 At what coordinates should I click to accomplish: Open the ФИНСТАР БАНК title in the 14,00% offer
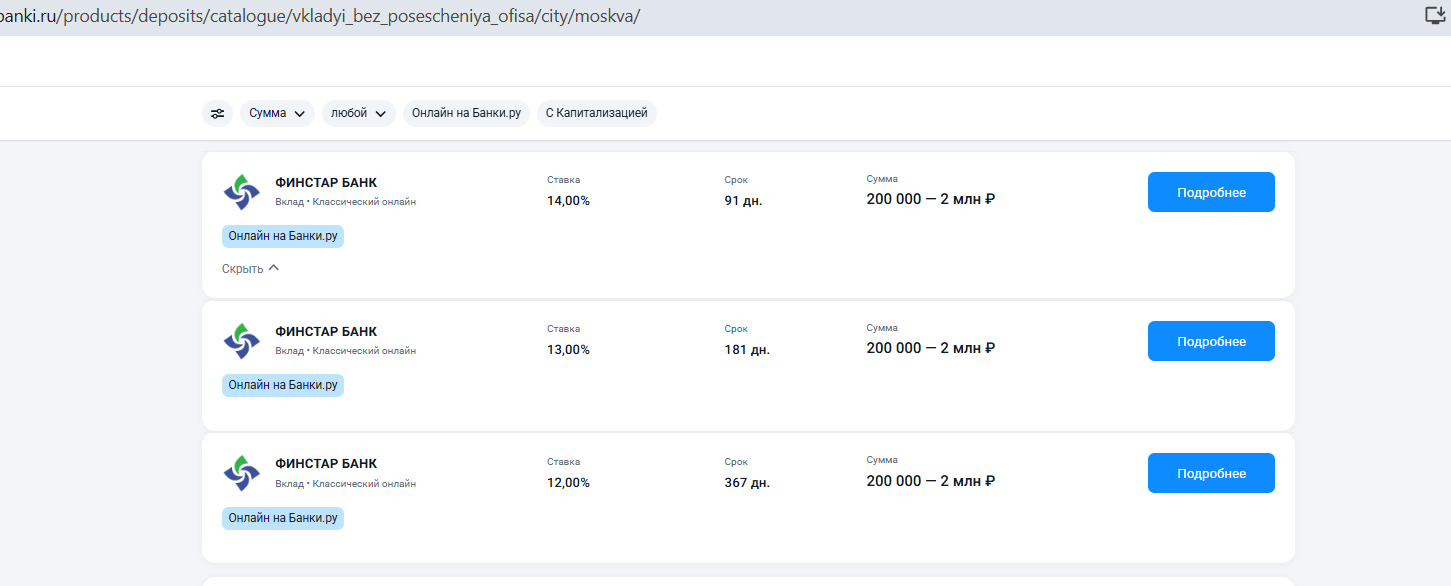click(x=326, y=183)
